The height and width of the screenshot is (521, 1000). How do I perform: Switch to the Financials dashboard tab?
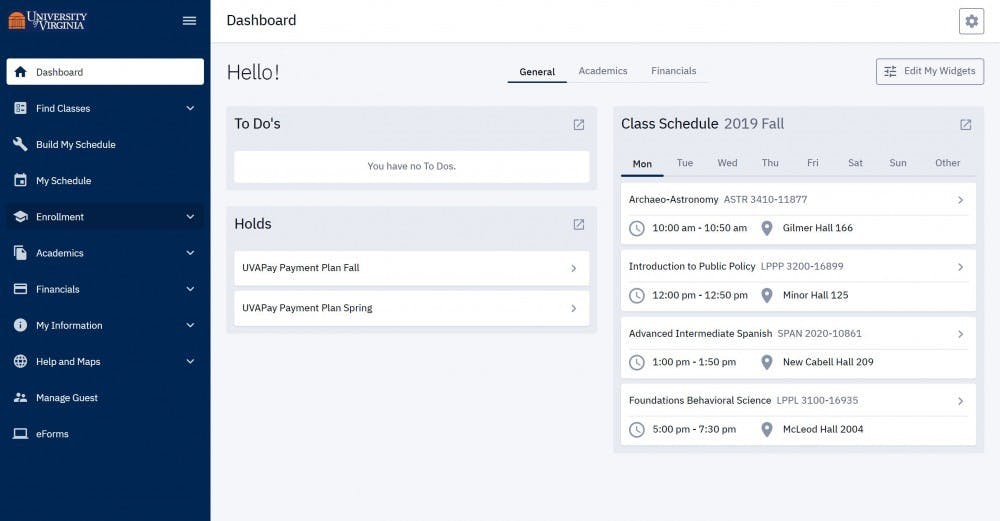[674, 71]
